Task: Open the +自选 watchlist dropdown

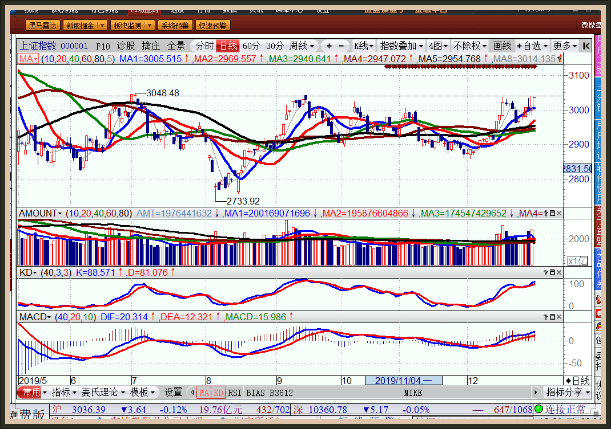Action: tap(532, 46)
